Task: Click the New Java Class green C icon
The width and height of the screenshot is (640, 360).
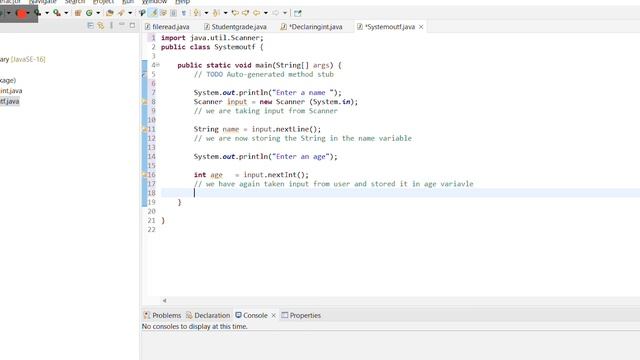Action: [x=89, y=13]
